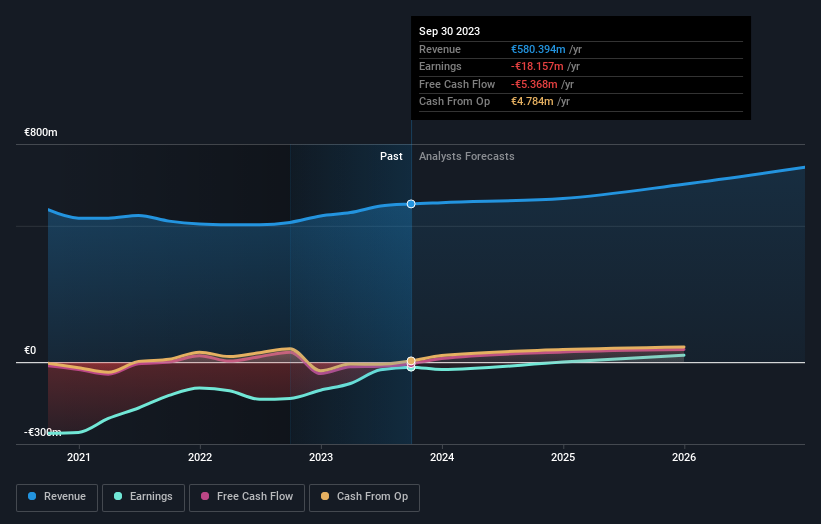The image size is (821, 524).
Task: Click the €800m y-axis label
Action: (41, 132)
